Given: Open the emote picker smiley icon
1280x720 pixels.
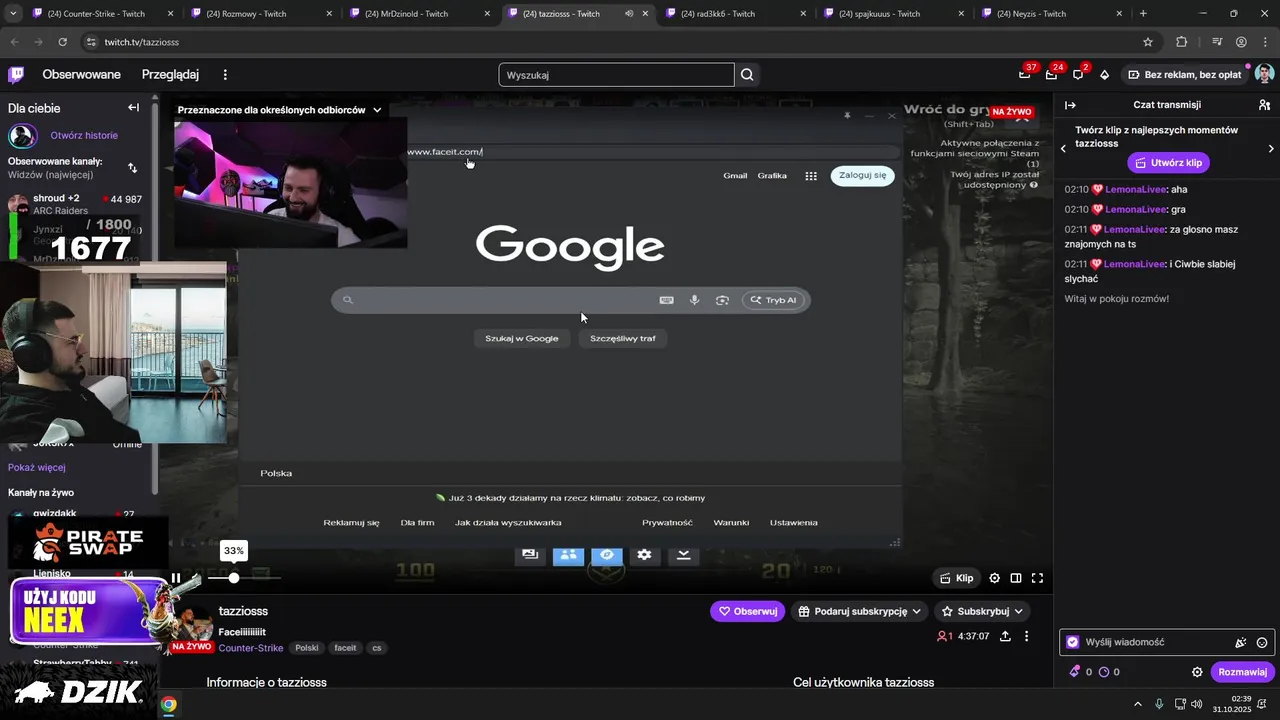Looking at the screenshot, I should tap(1262, 643).
